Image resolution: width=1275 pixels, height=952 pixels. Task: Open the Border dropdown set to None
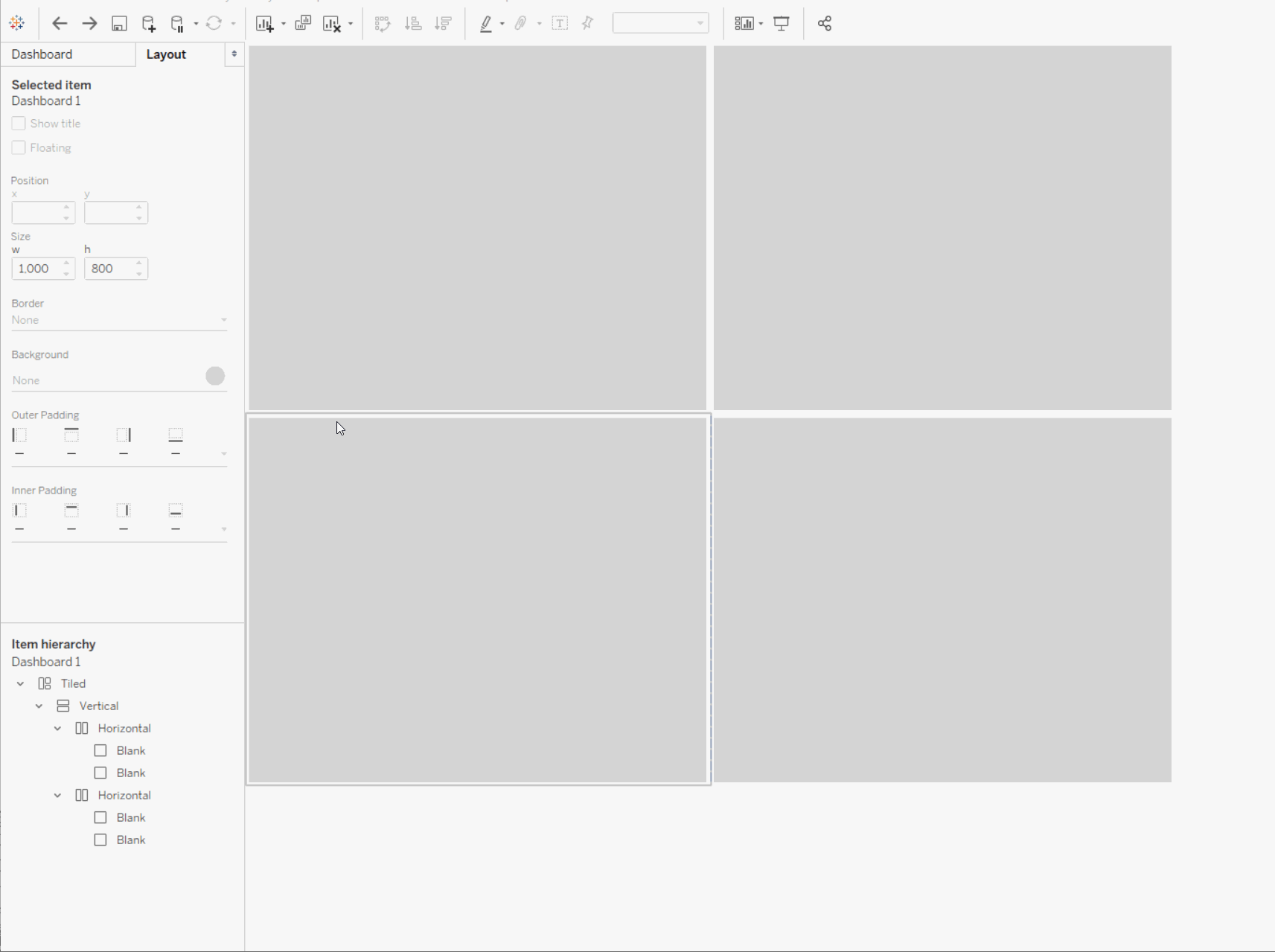[119, 319]
